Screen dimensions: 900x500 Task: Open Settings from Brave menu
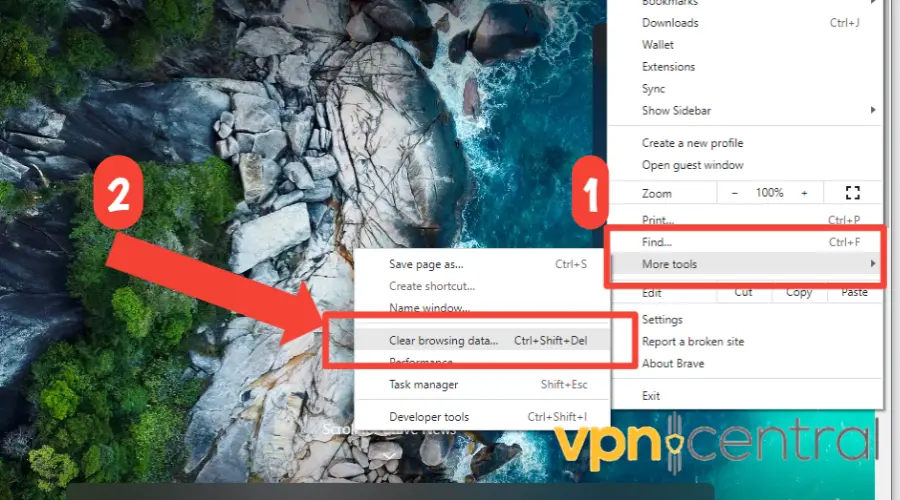pyautogui.click(x=662, y=320)
